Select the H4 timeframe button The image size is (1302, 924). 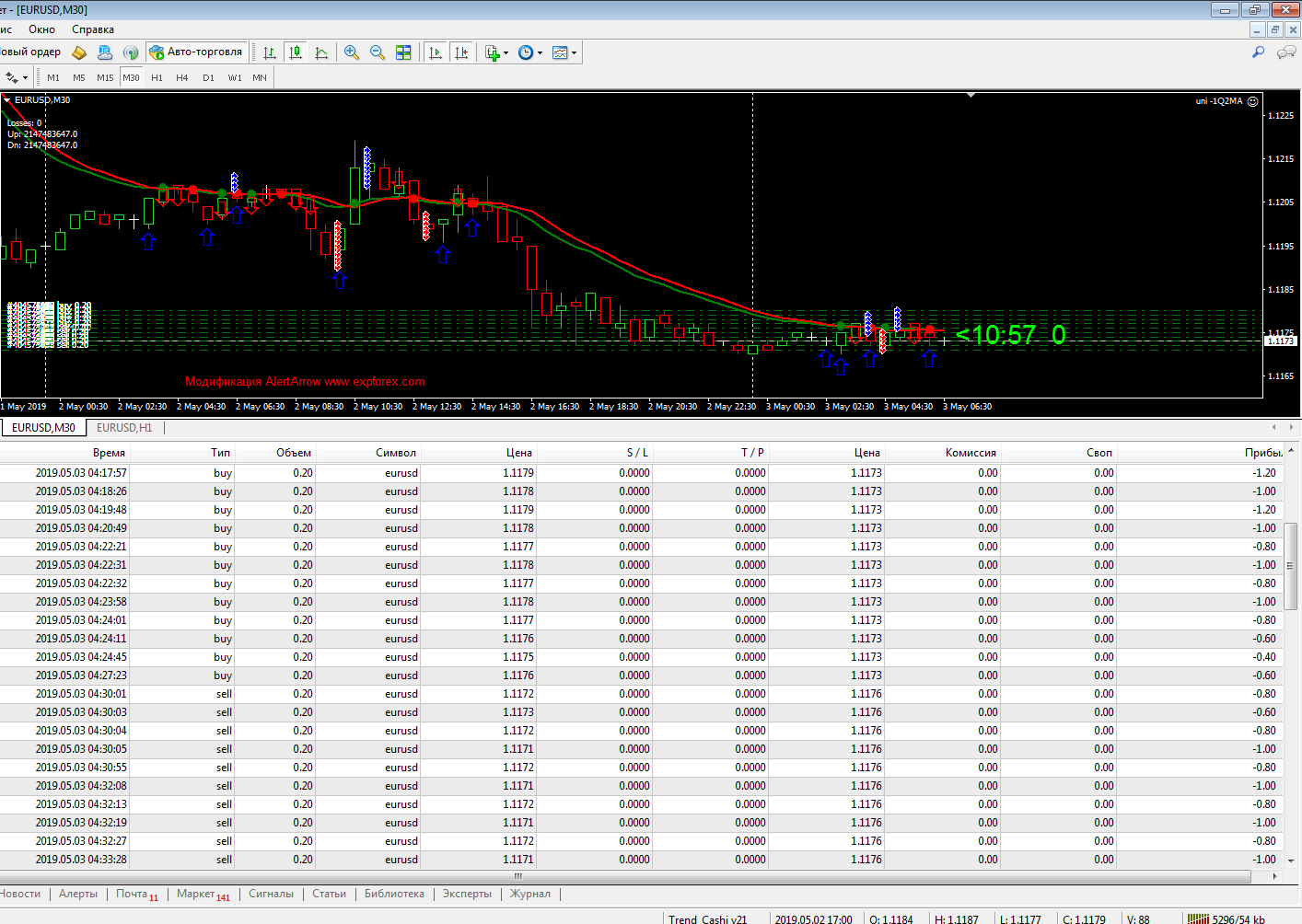(182, 78)
